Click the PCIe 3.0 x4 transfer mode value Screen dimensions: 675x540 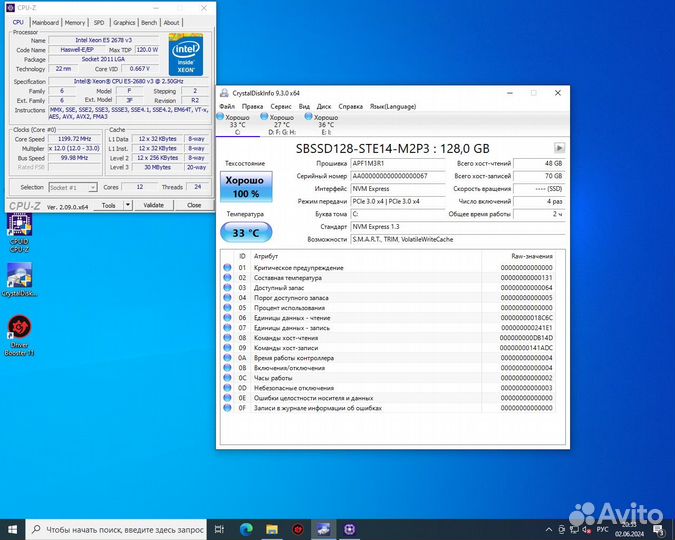397,201
